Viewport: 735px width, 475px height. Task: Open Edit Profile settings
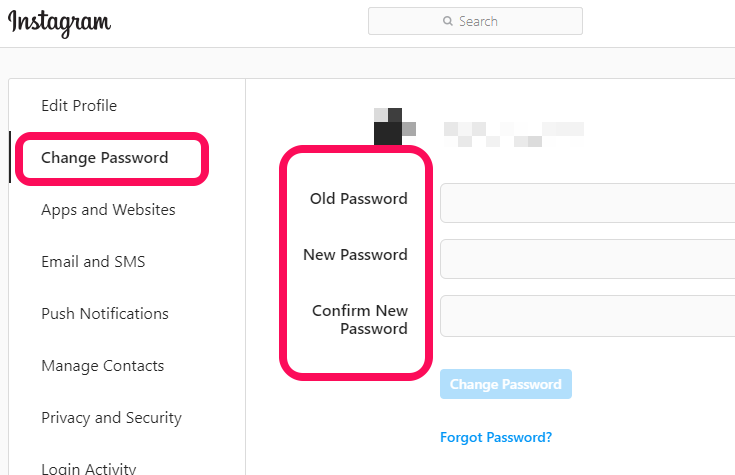(x=79, y=106)
